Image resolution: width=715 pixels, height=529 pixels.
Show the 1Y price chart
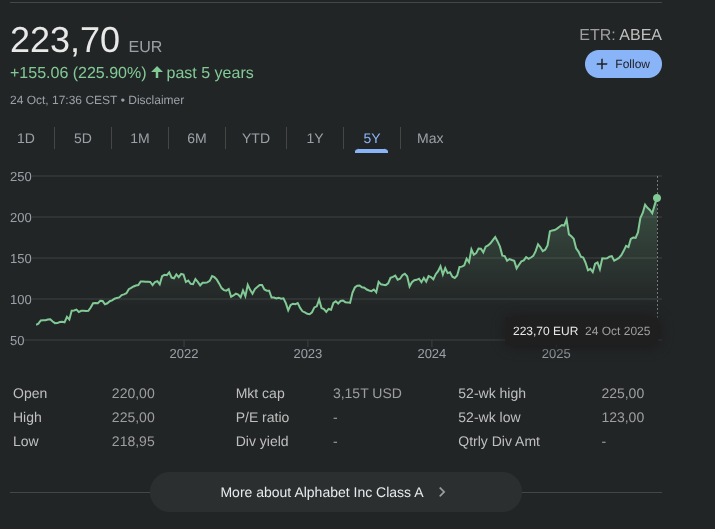[315, 138]
